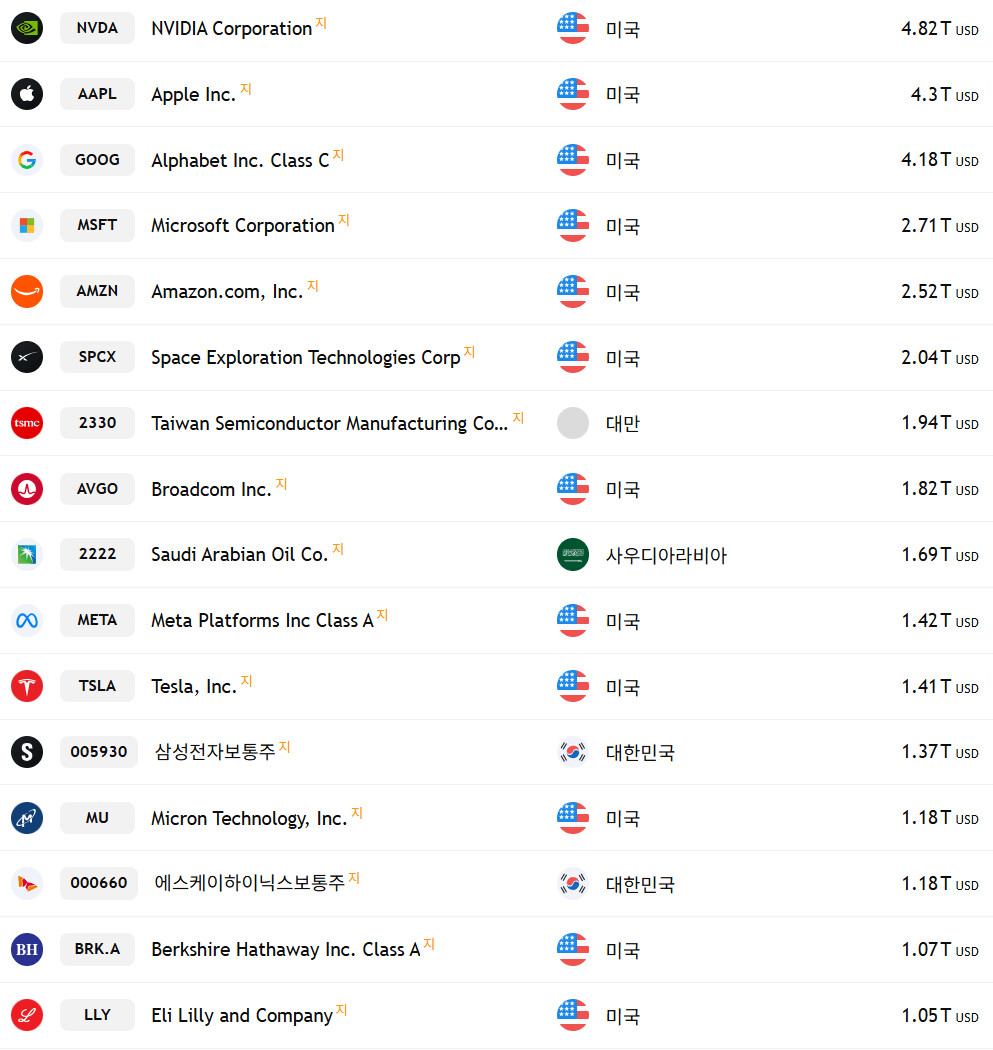Open Eli Lilly and Company link

[242, 1016]
